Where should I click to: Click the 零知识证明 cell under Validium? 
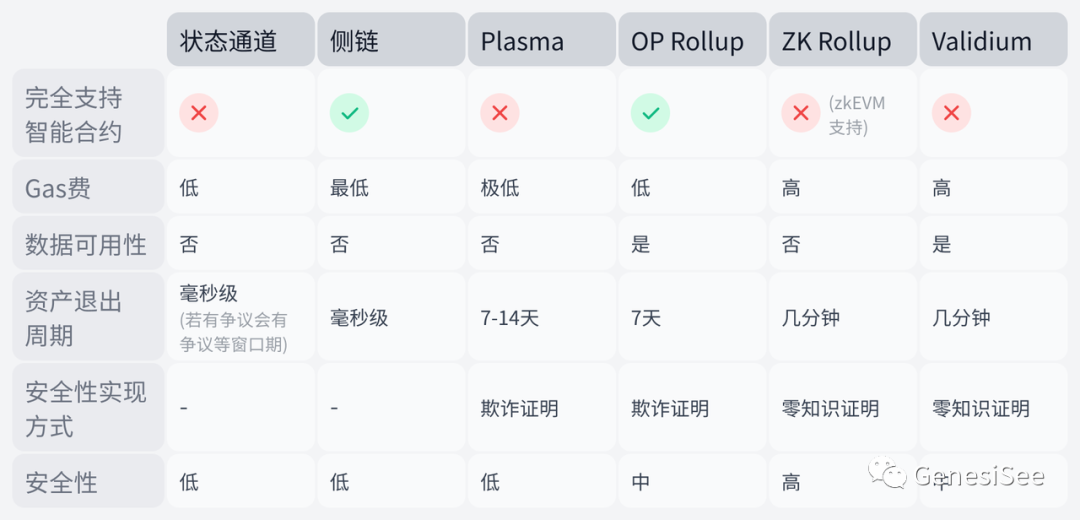981,408
